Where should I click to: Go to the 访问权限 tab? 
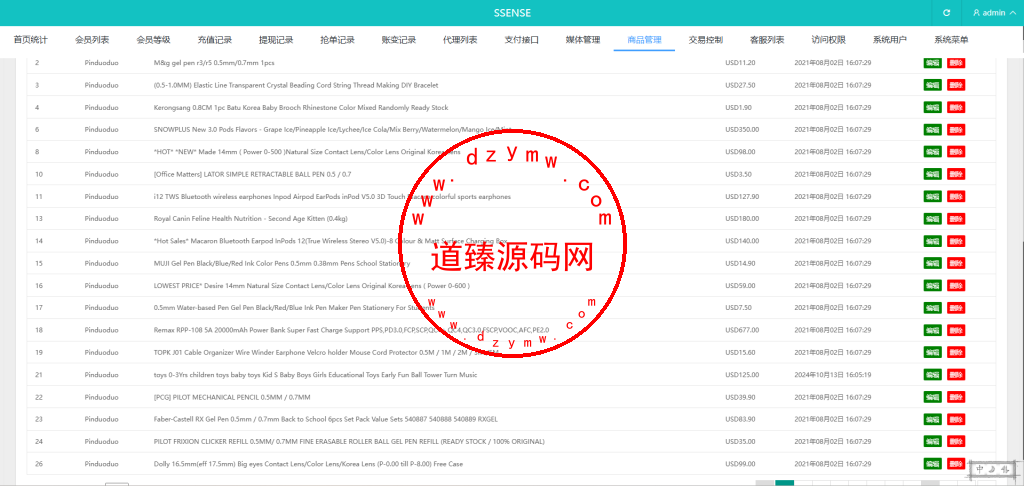coord(829,40)
